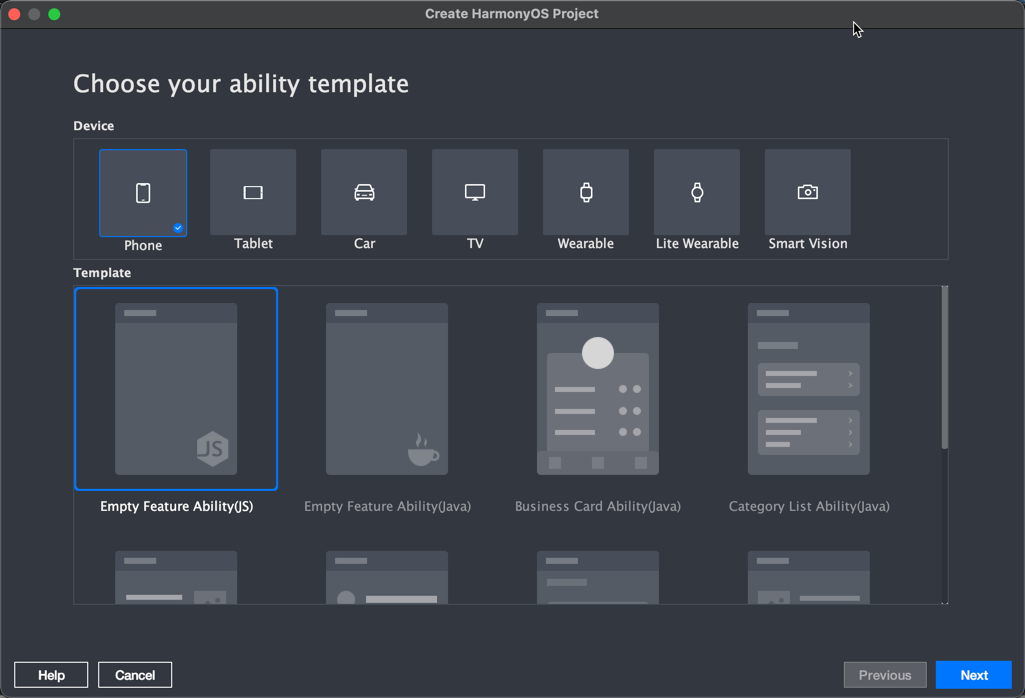This screenshot has height=698, width=1025.
Task: Pick the Smart Vision camera icon
Action: (808, 192)
